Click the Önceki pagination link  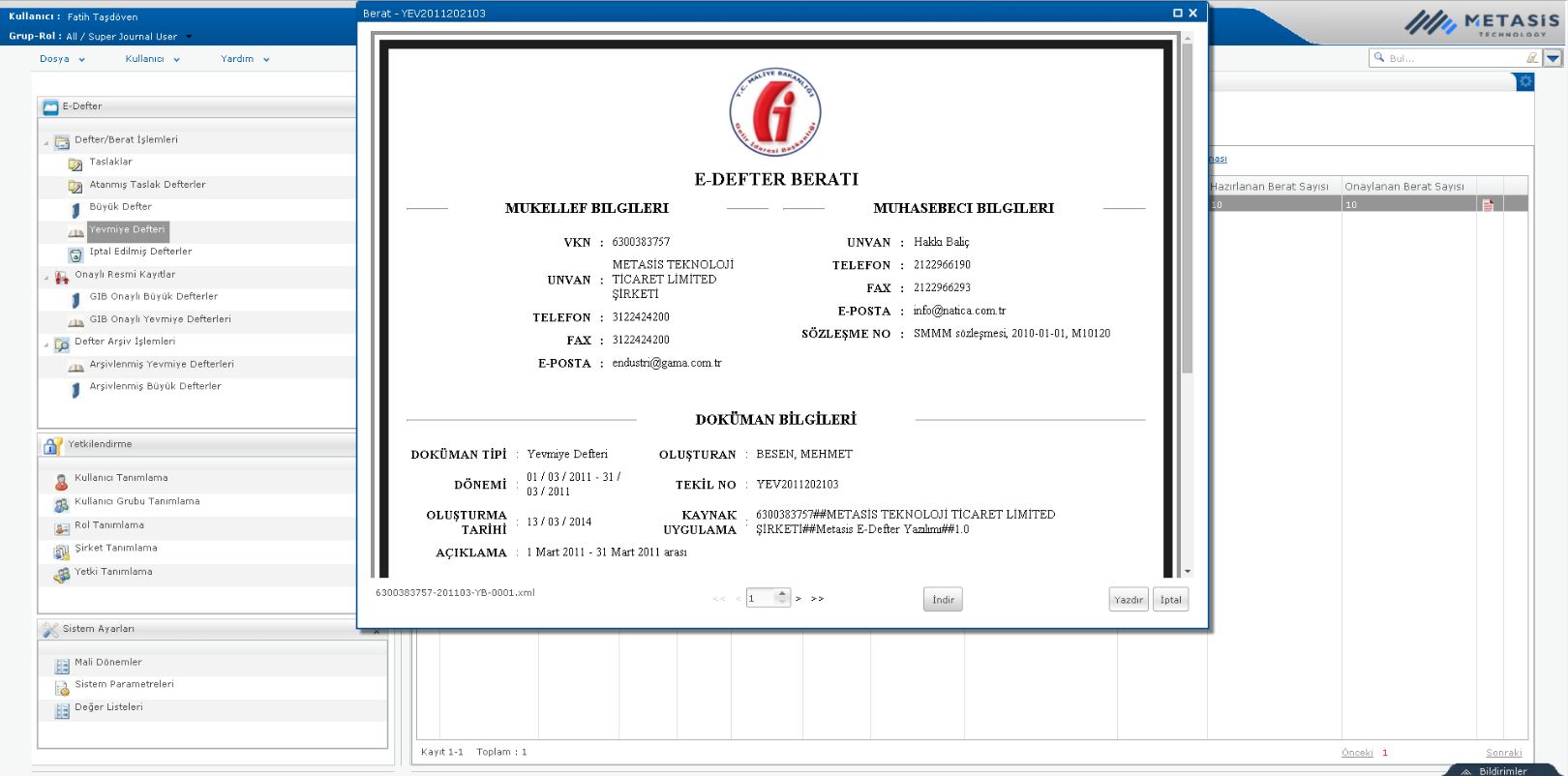1357,753
